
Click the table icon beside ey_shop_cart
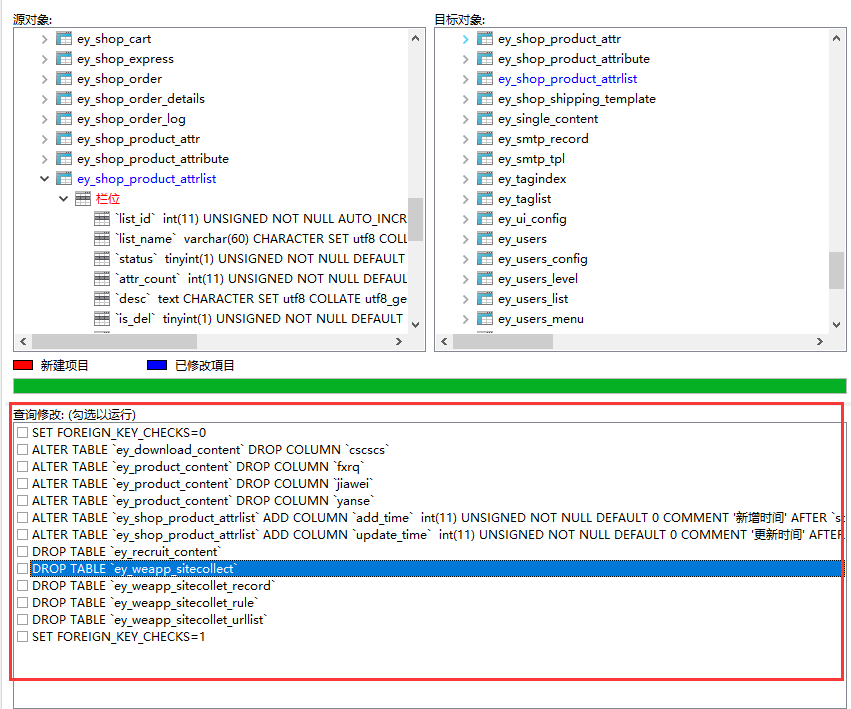64,39
